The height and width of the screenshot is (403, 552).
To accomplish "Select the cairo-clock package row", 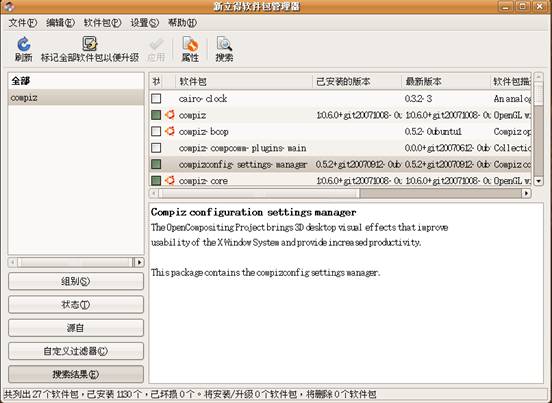I will [340, 99].
